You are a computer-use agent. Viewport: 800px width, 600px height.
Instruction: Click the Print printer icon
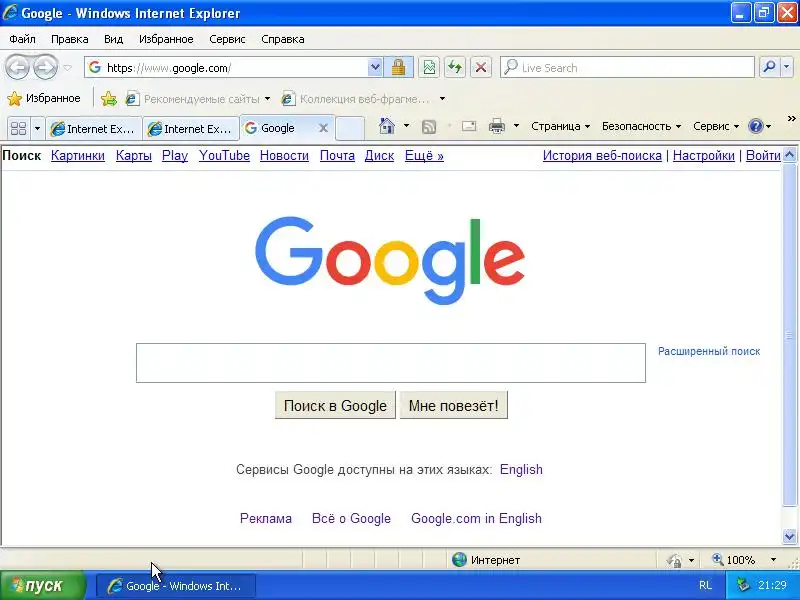pos(497,126)
